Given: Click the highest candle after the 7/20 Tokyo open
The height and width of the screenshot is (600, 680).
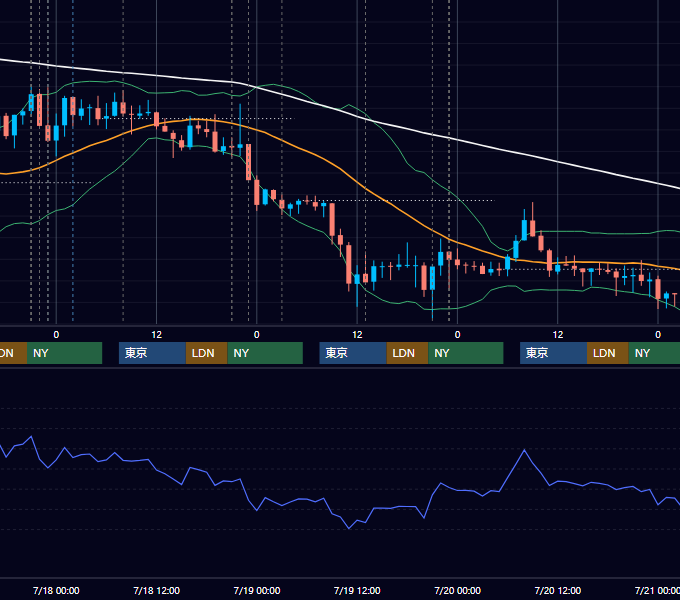Looking at the screenshot, I should click(x=533, y=227).
